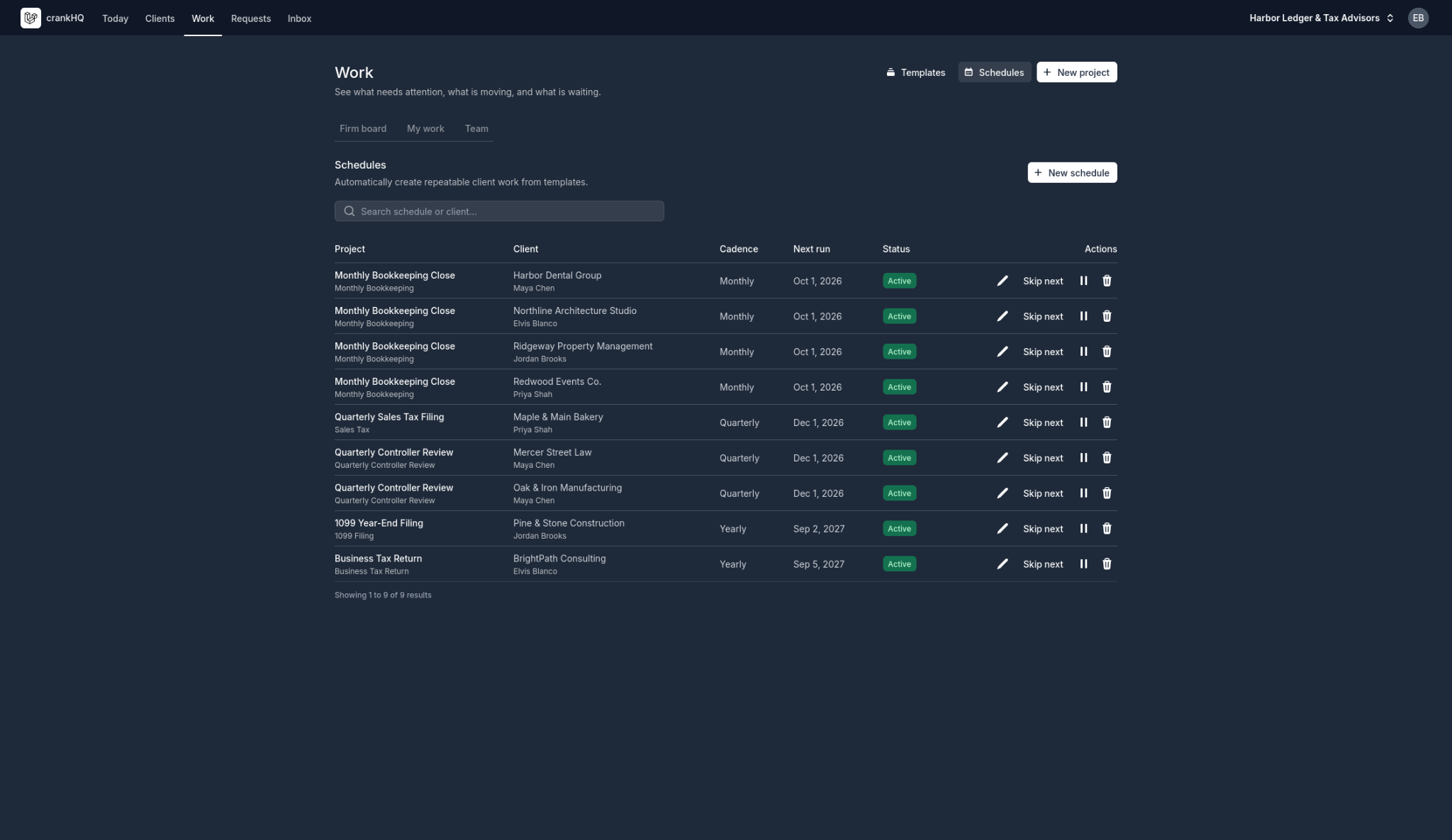Delete the Redwood Events Co. schedule
Viewport: 1452px width, 840px height.
(x=1107, y=387)
